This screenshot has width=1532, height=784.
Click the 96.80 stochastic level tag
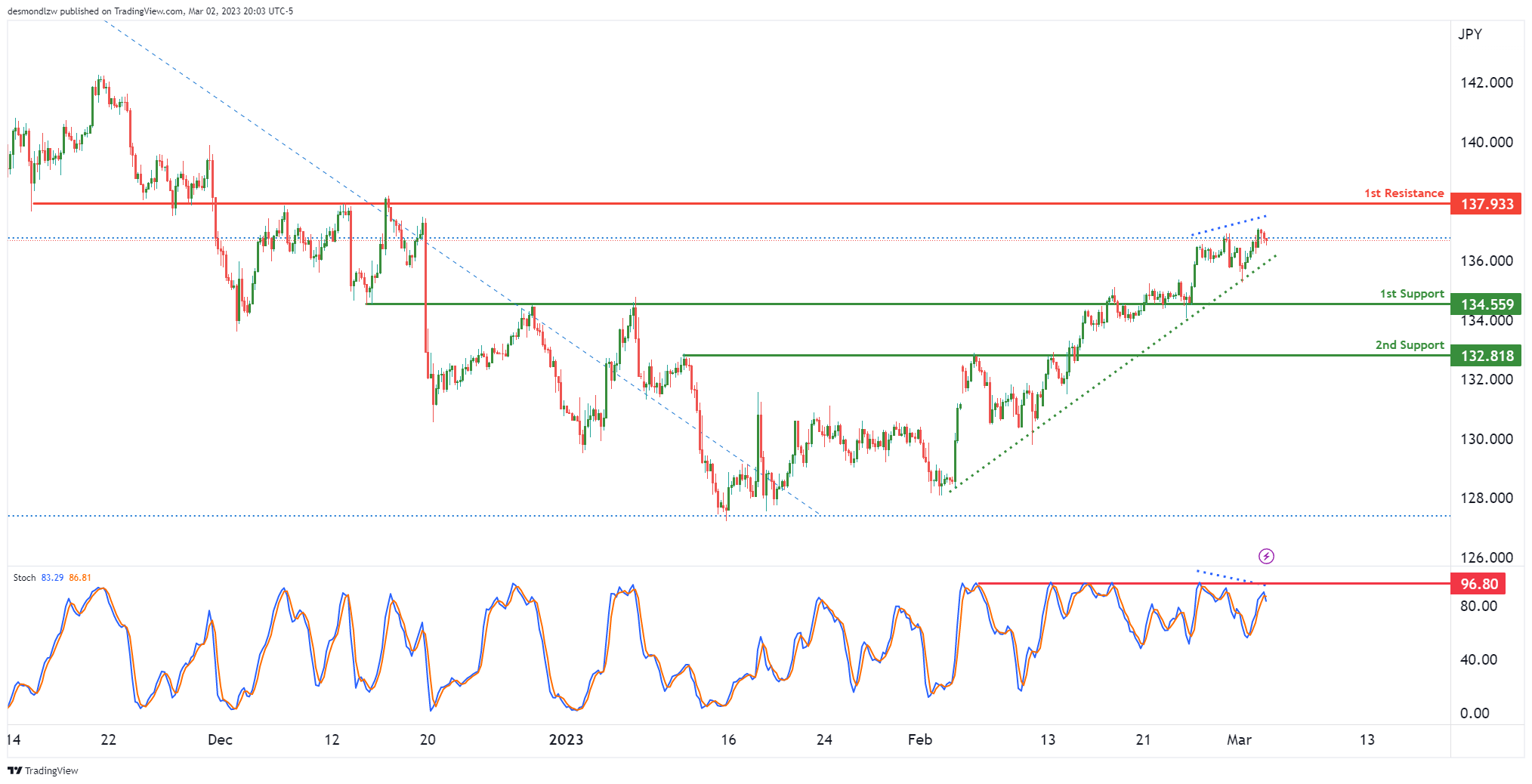click(x=1478, y=584)
